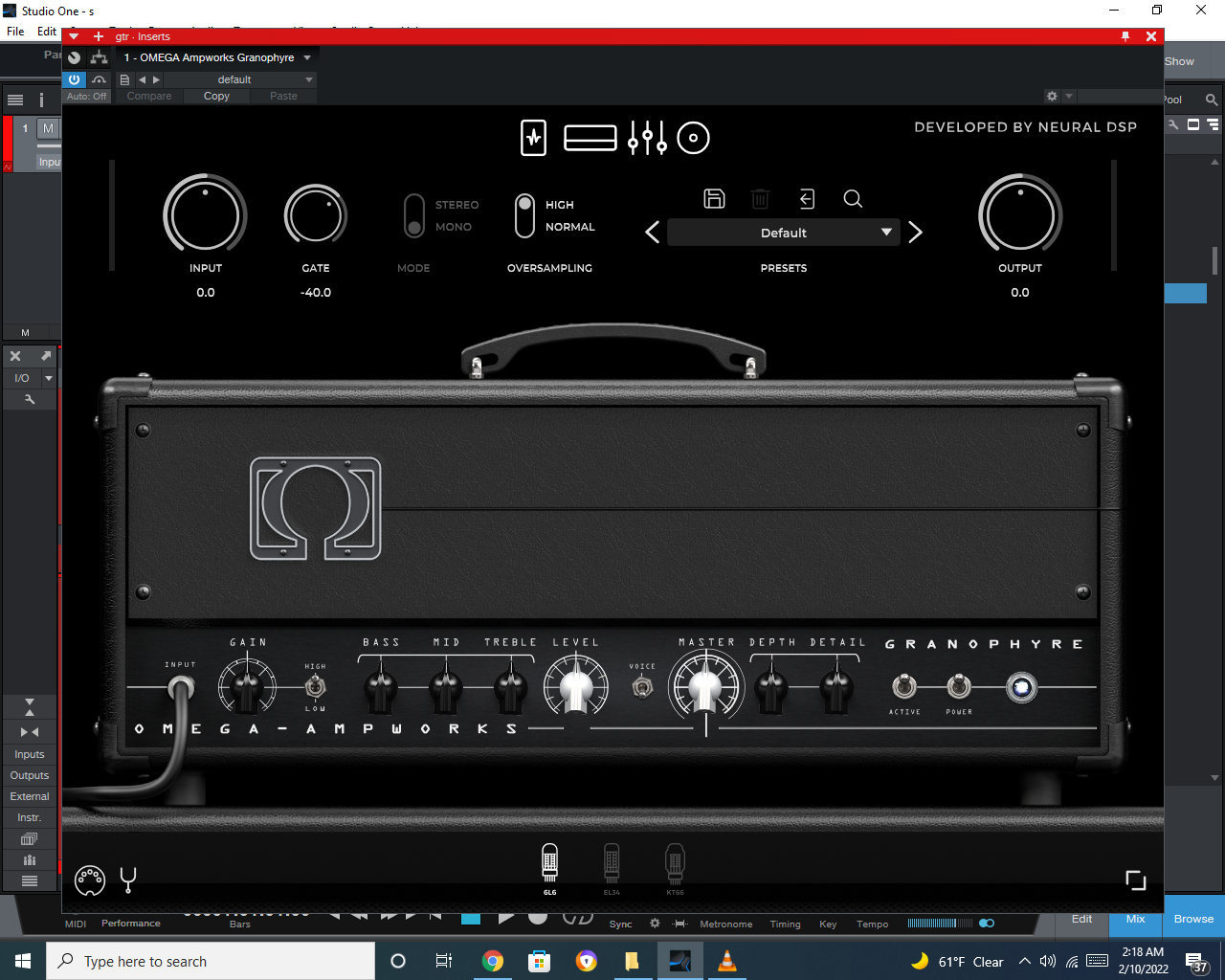Click the Studio One routing editor icon
The image size is (1225, 980).
coord(99,57)
